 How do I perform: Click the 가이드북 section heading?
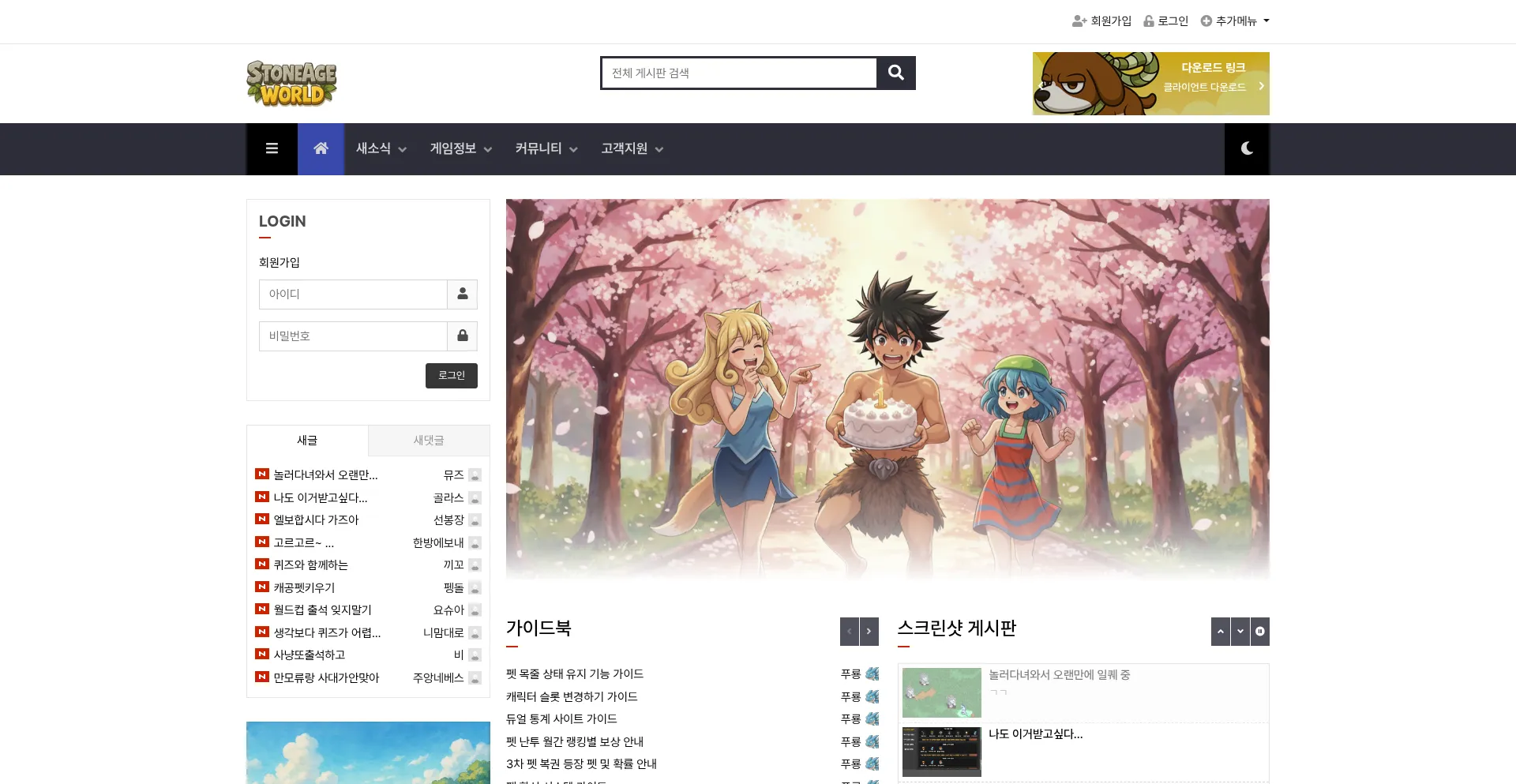538,628
